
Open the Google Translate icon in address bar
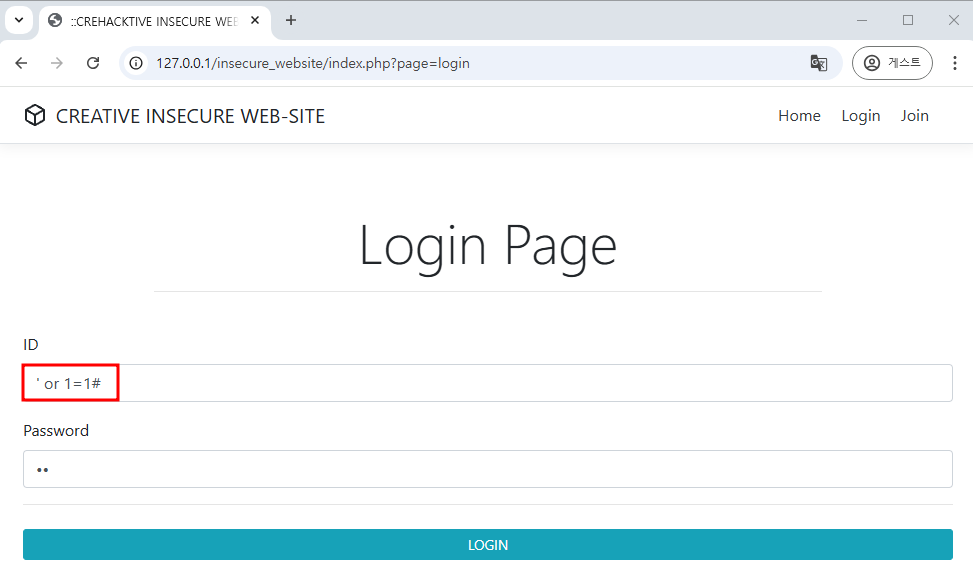pyautogui.click(x=818, y=63)
